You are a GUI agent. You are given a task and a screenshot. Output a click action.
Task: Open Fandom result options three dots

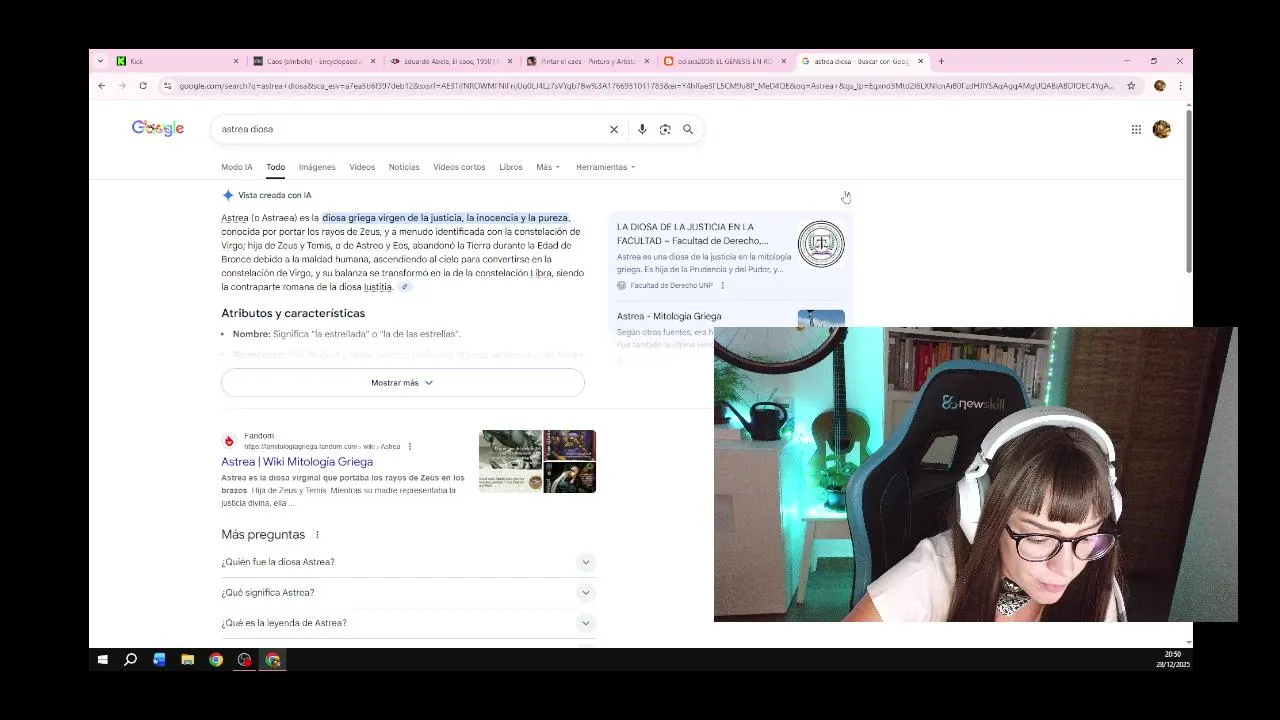pyautogui.click(x=410, y=447)
